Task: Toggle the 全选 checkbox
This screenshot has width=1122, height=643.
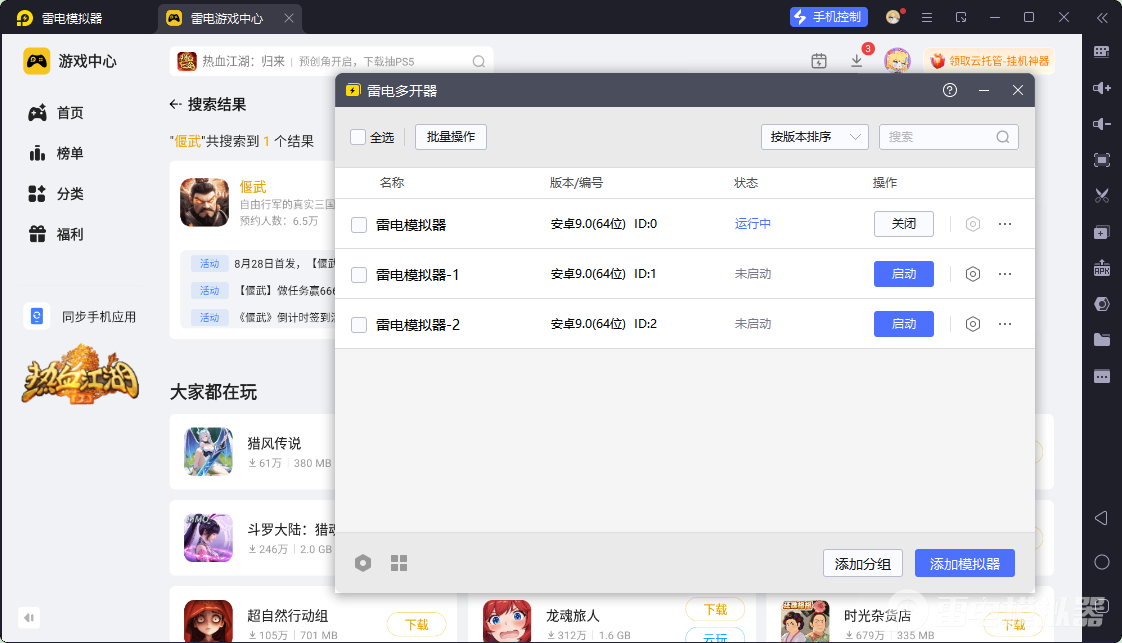Action: [358, 137]
